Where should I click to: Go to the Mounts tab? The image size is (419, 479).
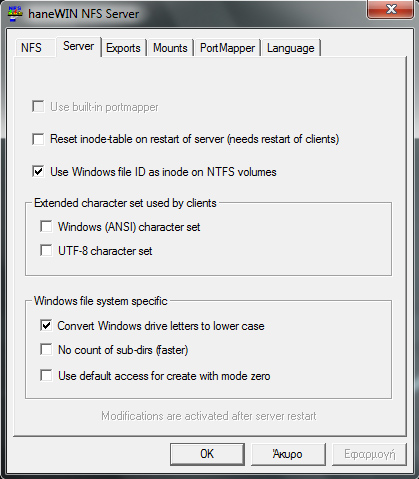pyautogui.click(x=170, y=48)
